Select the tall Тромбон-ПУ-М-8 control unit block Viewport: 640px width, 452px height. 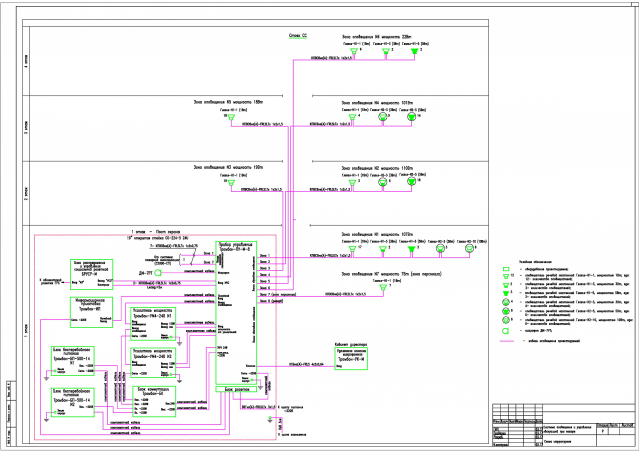click(x=236, y=313)
